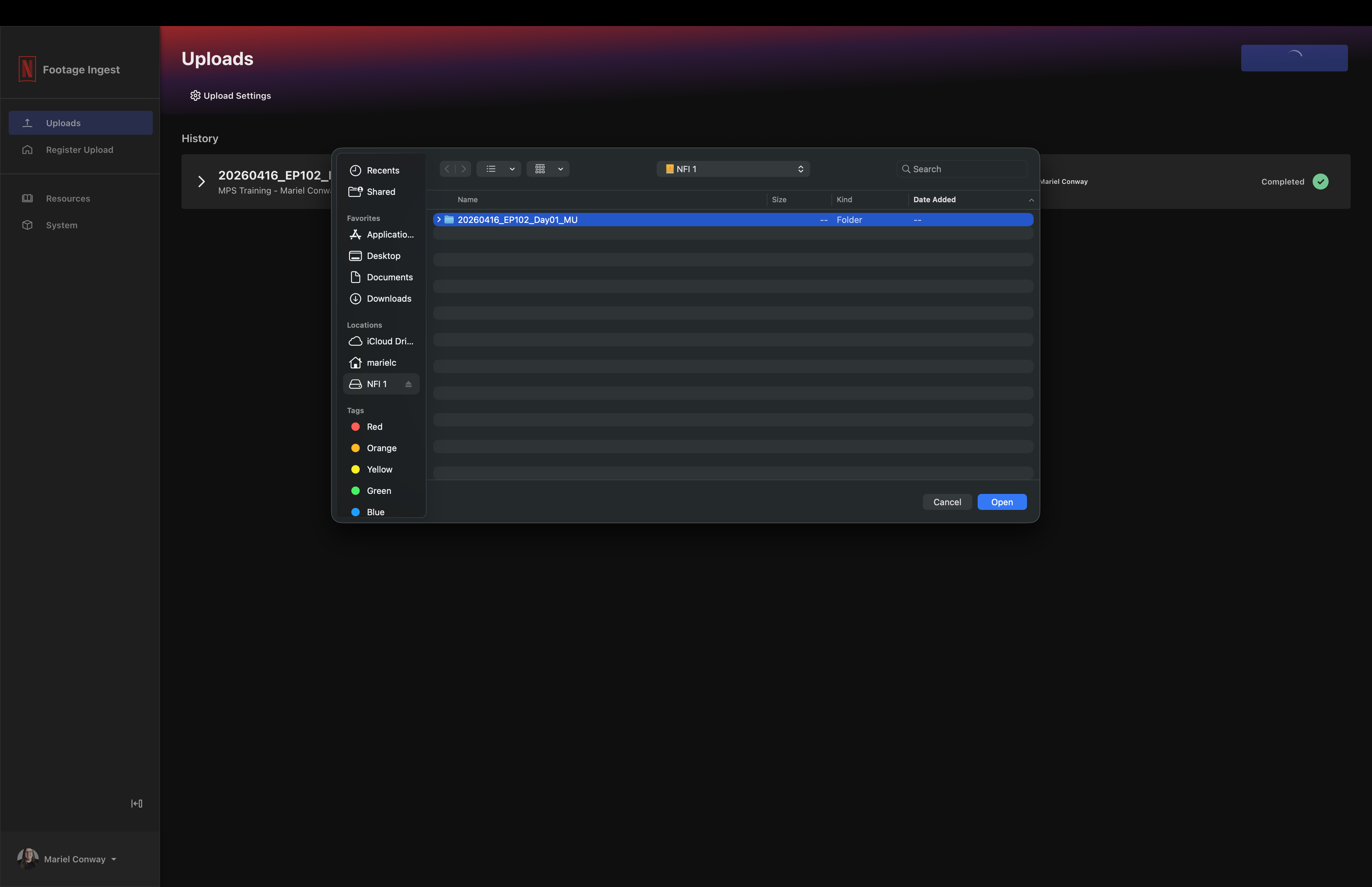Open Upload Settings
Screen dimensions: 1372x887
[x=230, y=96]
